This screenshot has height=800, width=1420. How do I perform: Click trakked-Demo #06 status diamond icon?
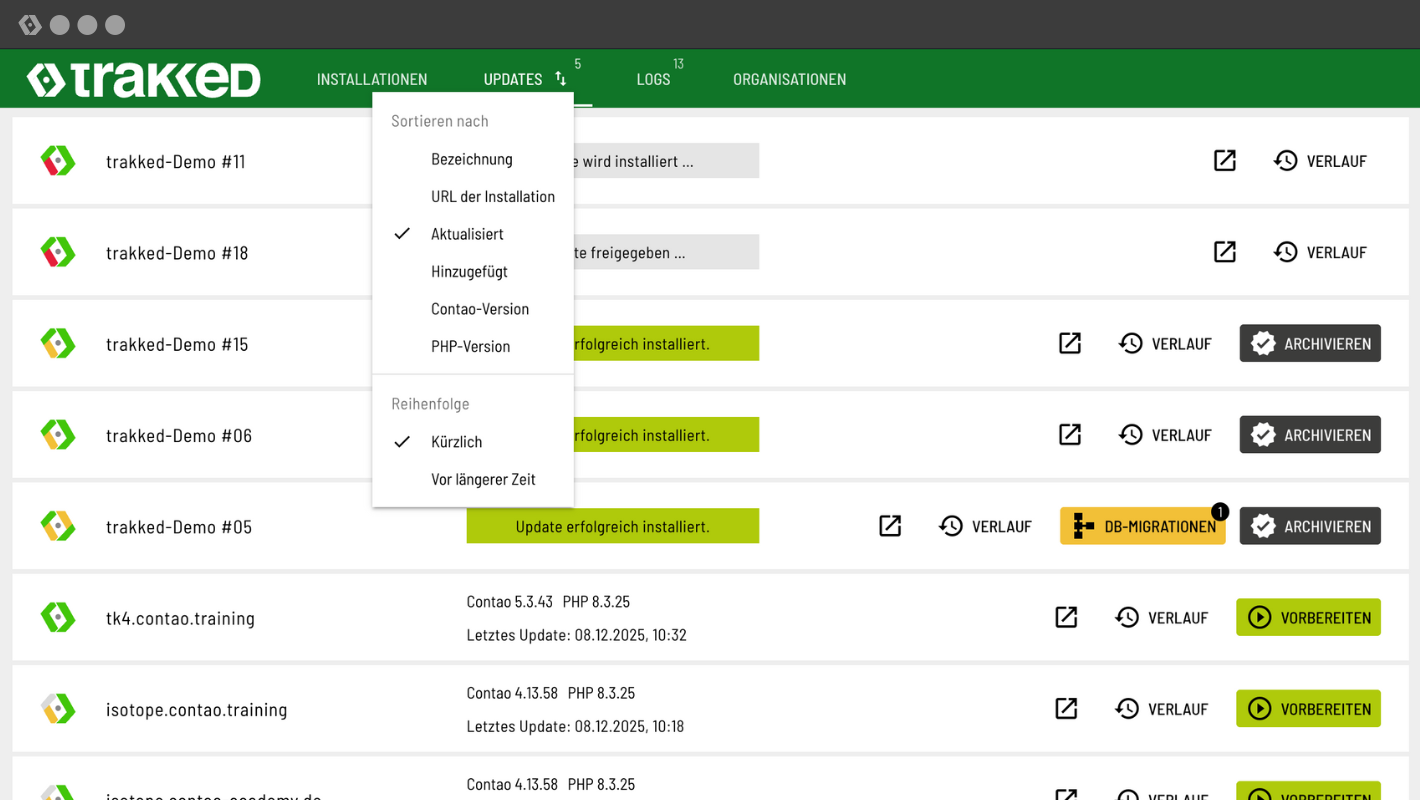coord(58,435)
